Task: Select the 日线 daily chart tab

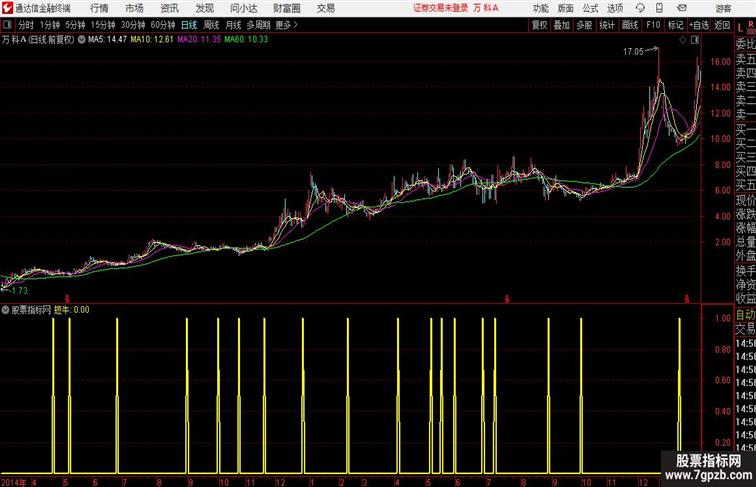Action: [x=189, y=25]
